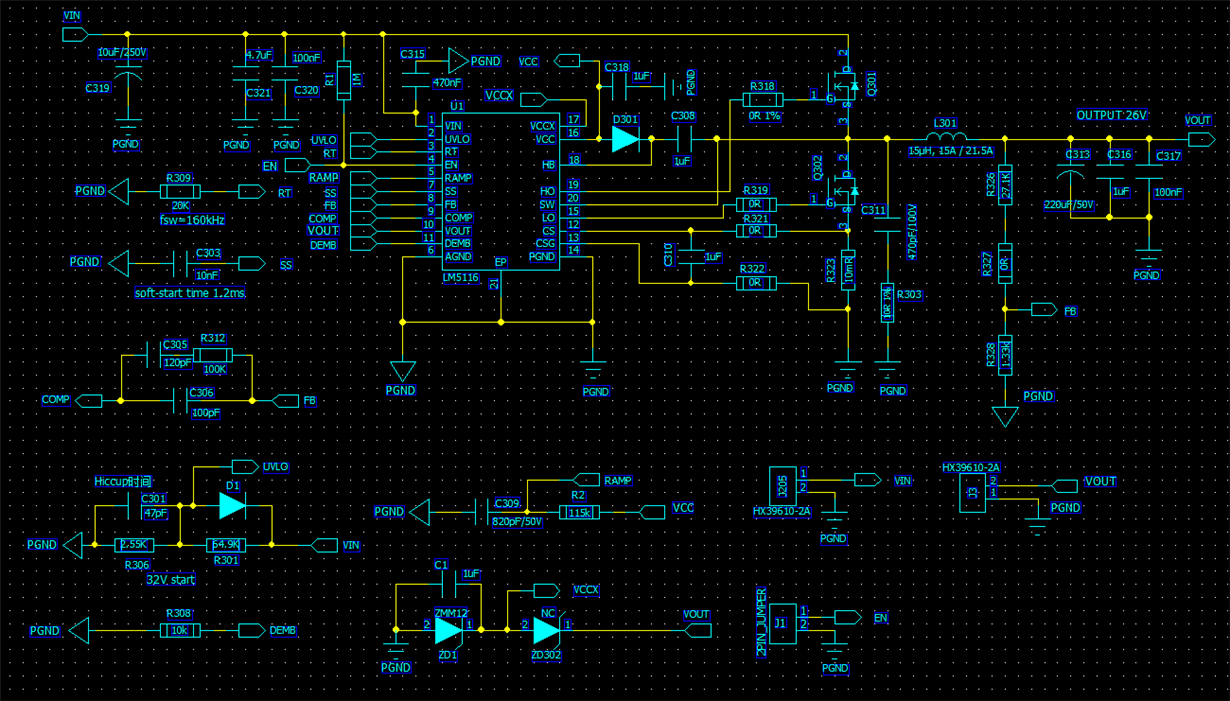1230x701 pixels.
Task: Click the VCCX port left of U1
Action: point(532,99)
